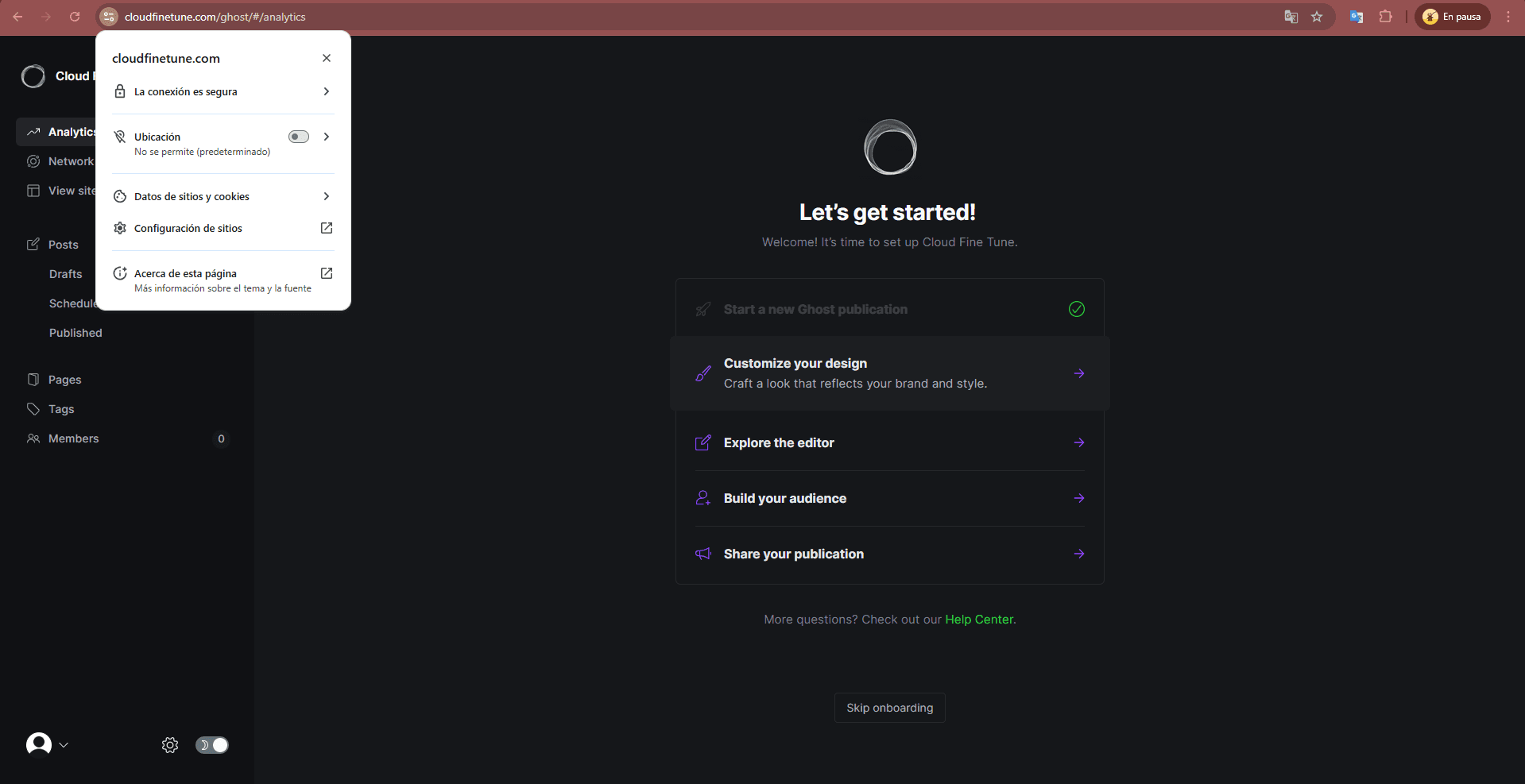Click the megaphone icon for Share your publication
This screenshot has width=1525, height=784.
click(703, 554)
